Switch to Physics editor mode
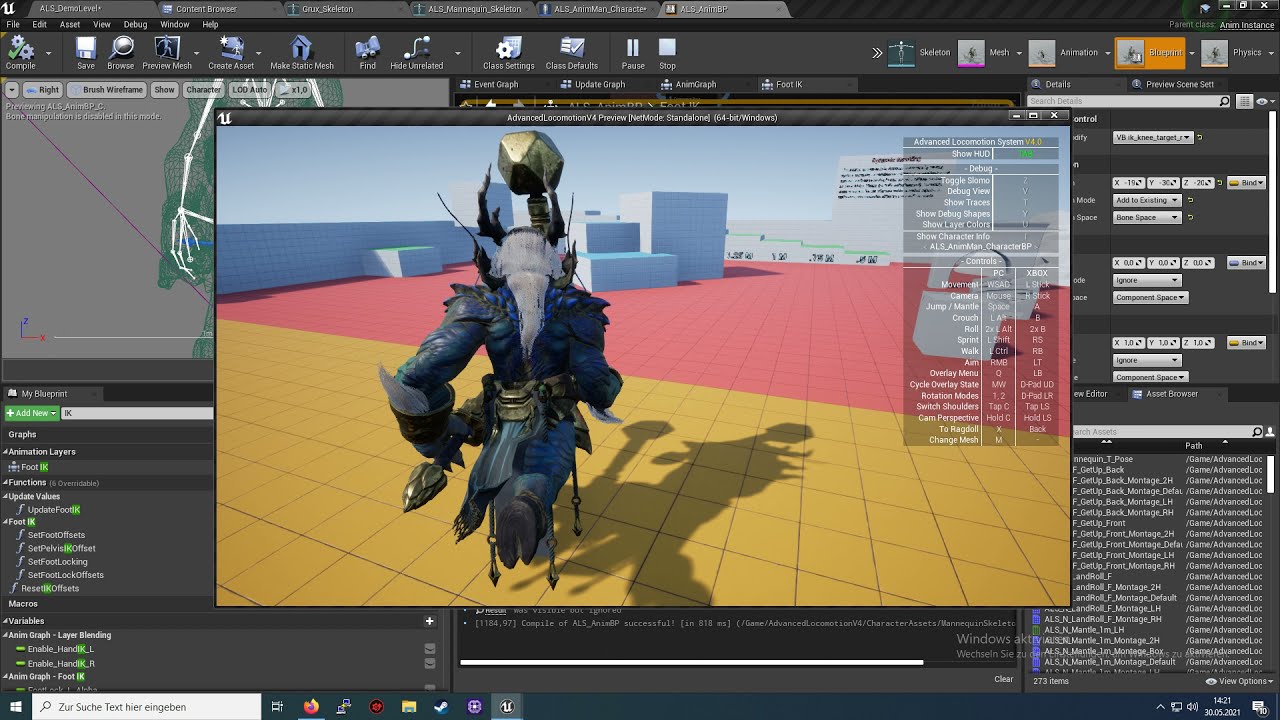 pyautogui.click(x=1232, y=53)
